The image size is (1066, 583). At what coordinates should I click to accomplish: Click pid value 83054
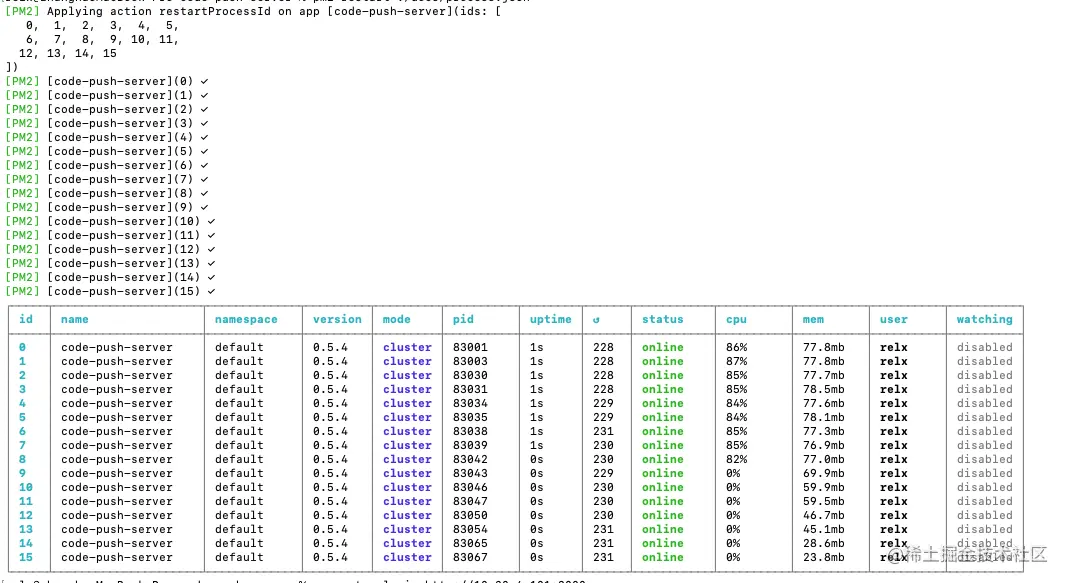click(470, 529)
